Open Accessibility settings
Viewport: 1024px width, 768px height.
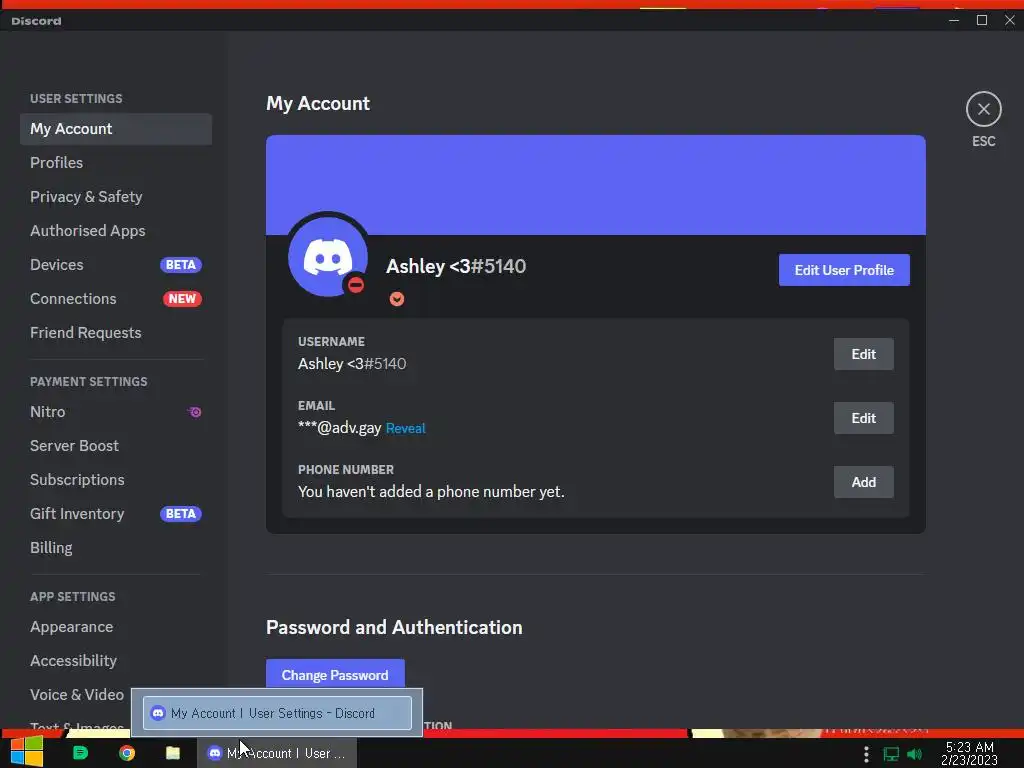pyautogui.click(x=116, y=661)
